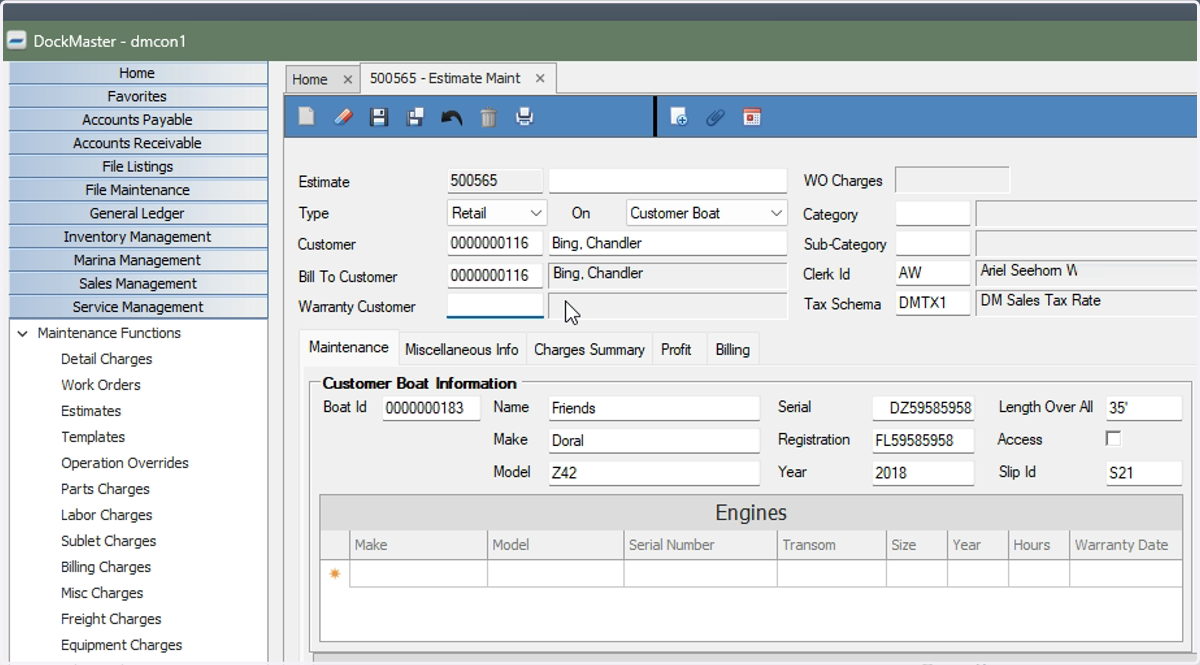This screenshot has height=665, width=1200.
Task: Collapse the Maintenance Functions tree
Action: 23,333
